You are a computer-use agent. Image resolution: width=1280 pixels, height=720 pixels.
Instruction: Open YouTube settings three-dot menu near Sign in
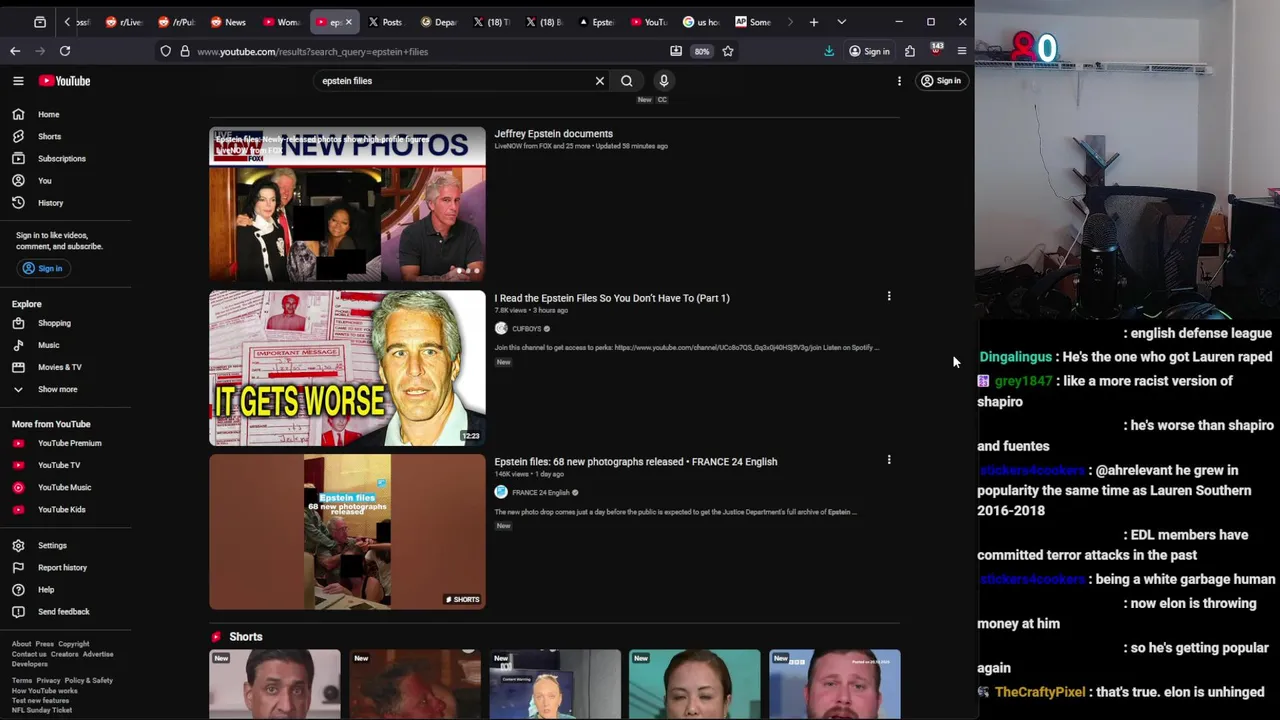pos(899,81)
